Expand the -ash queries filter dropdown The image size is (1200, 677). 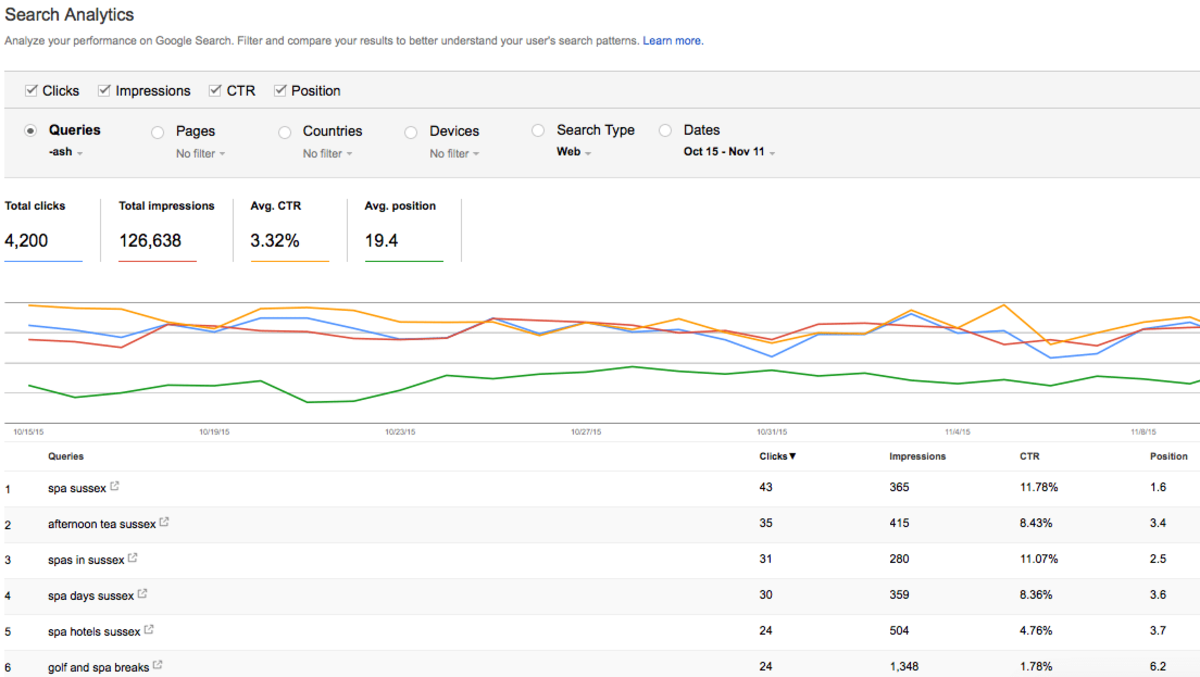pos(66,153)
